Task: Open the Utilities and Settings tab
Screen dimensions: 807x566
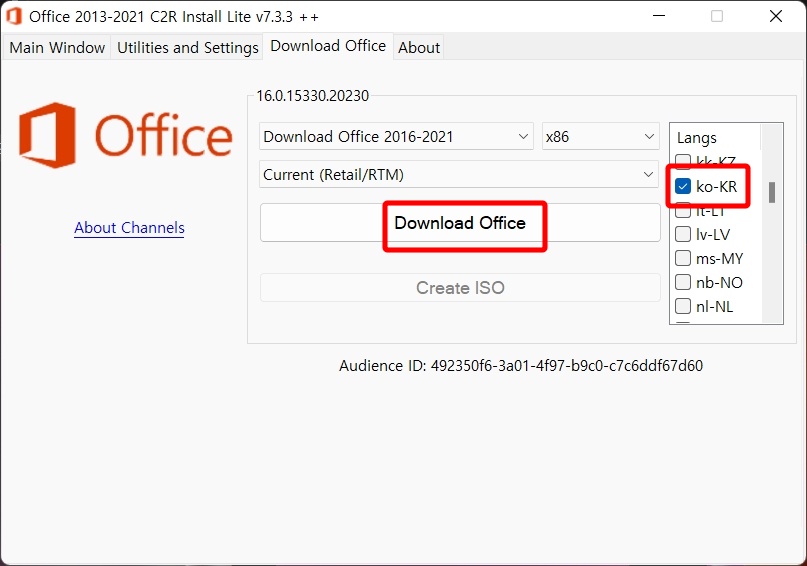Action: coord(188,47)
